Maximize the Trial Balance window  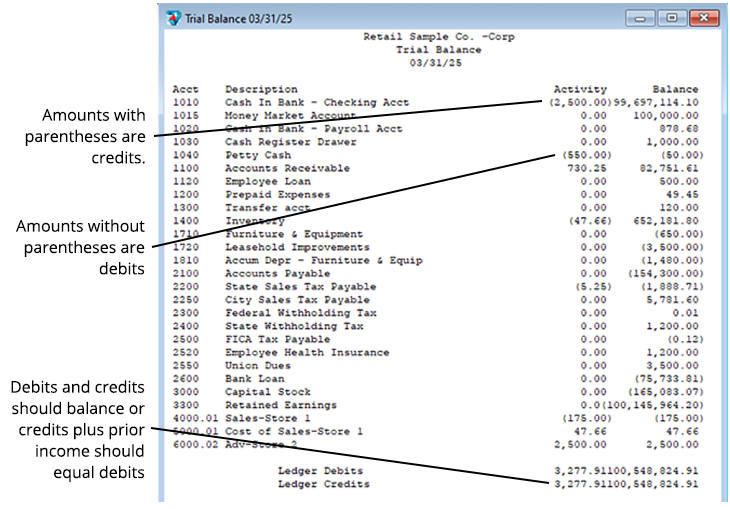pyautogui.click(x=669, y=18)
